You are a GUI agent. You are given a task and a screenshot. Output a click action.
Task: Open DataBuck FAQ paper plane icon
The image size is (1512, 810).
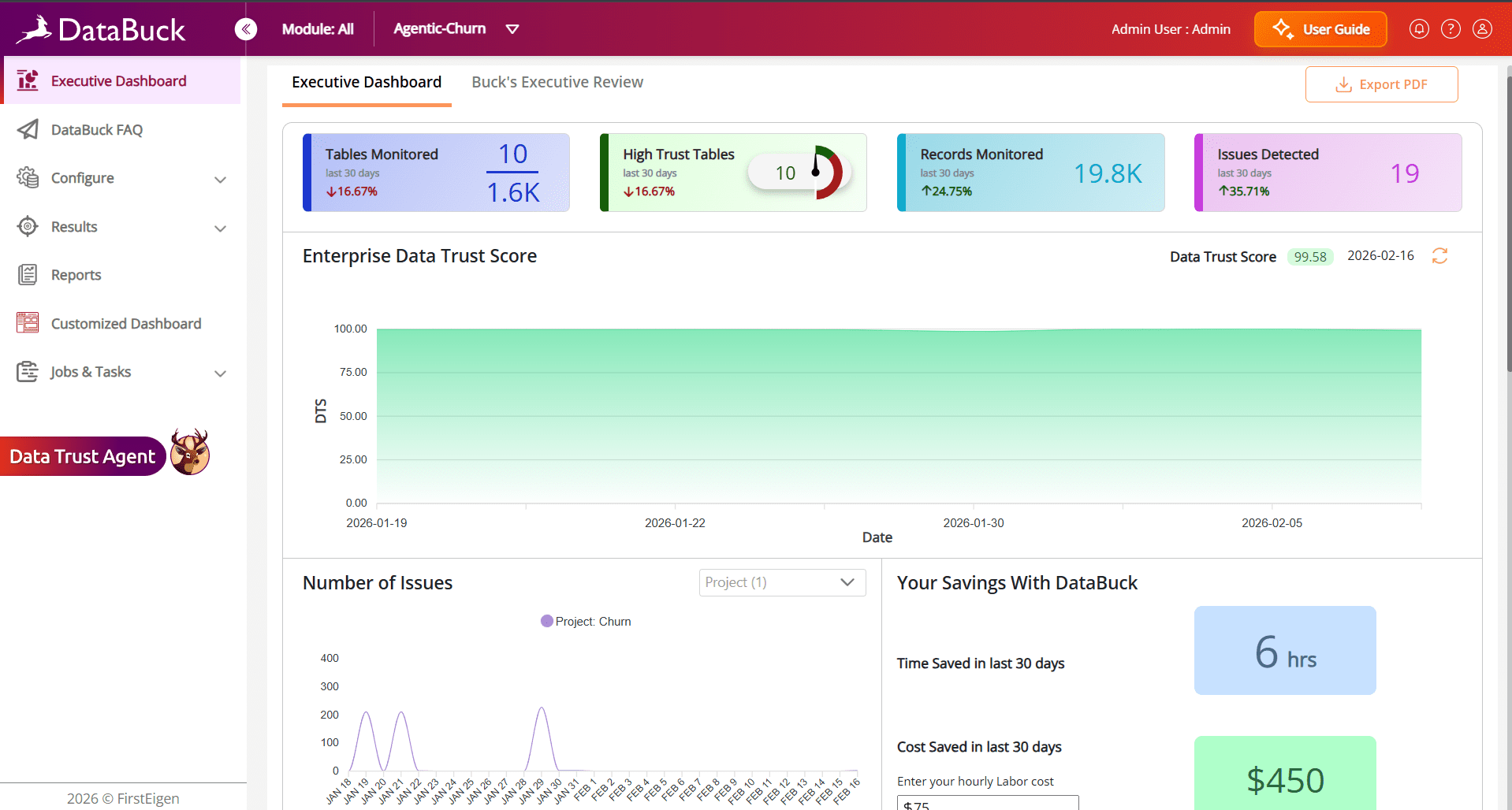[28, 129]
